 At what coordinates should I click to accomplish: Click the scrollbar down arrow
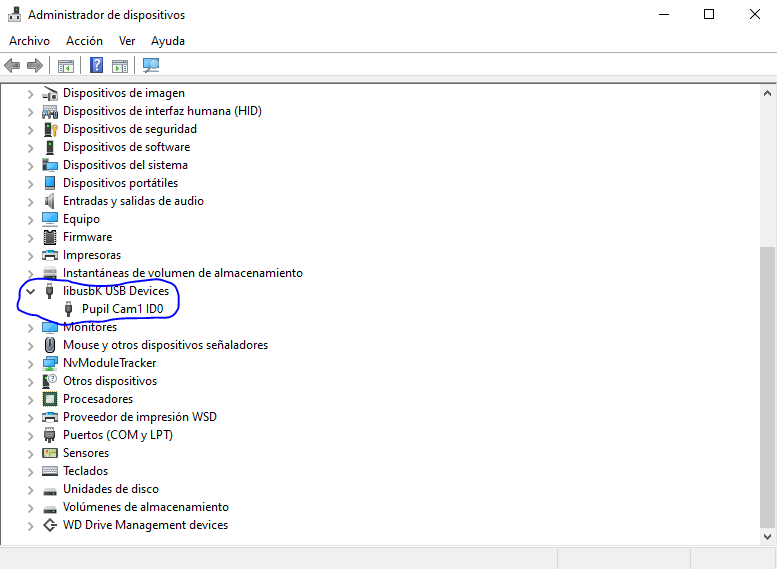[x=767, y=536]
